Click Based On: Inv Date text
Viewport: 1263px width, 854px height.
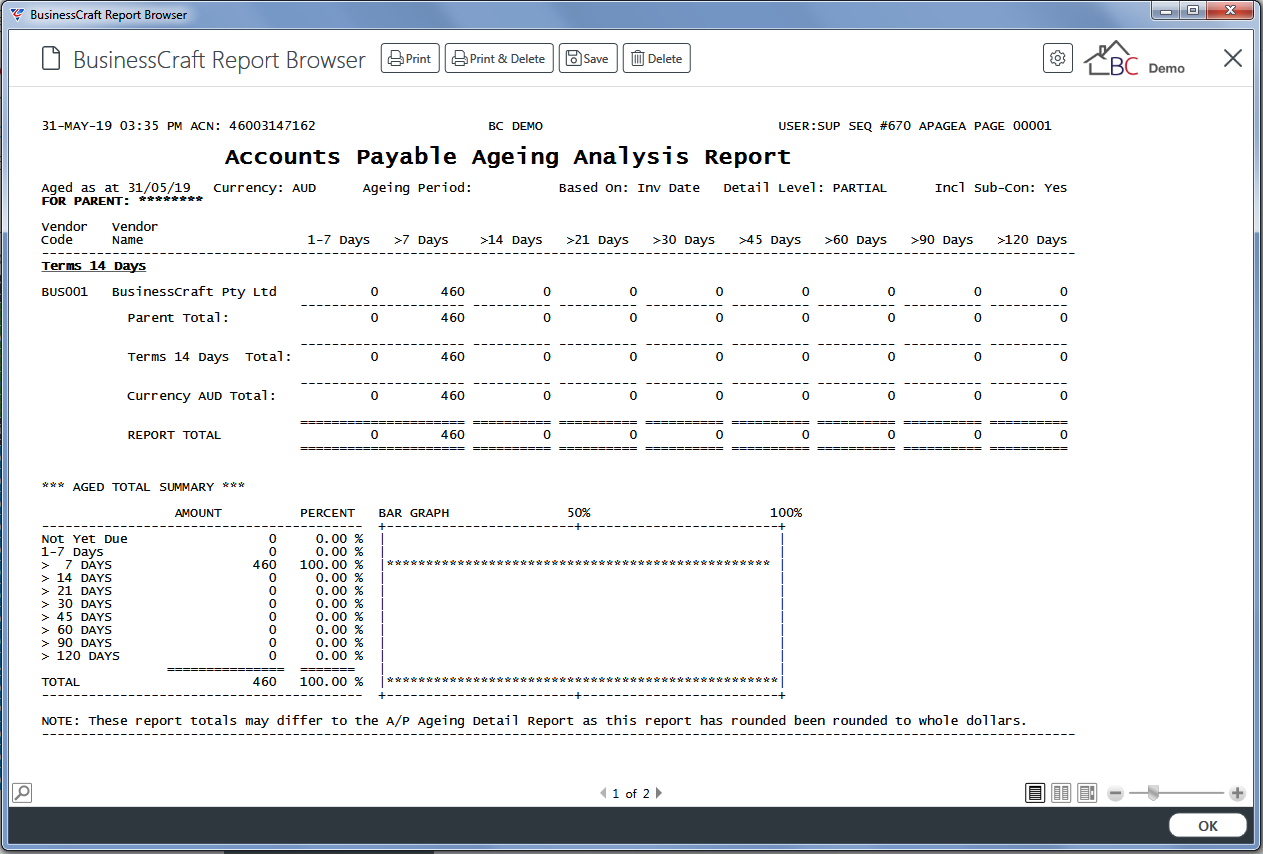click(629, 188)
